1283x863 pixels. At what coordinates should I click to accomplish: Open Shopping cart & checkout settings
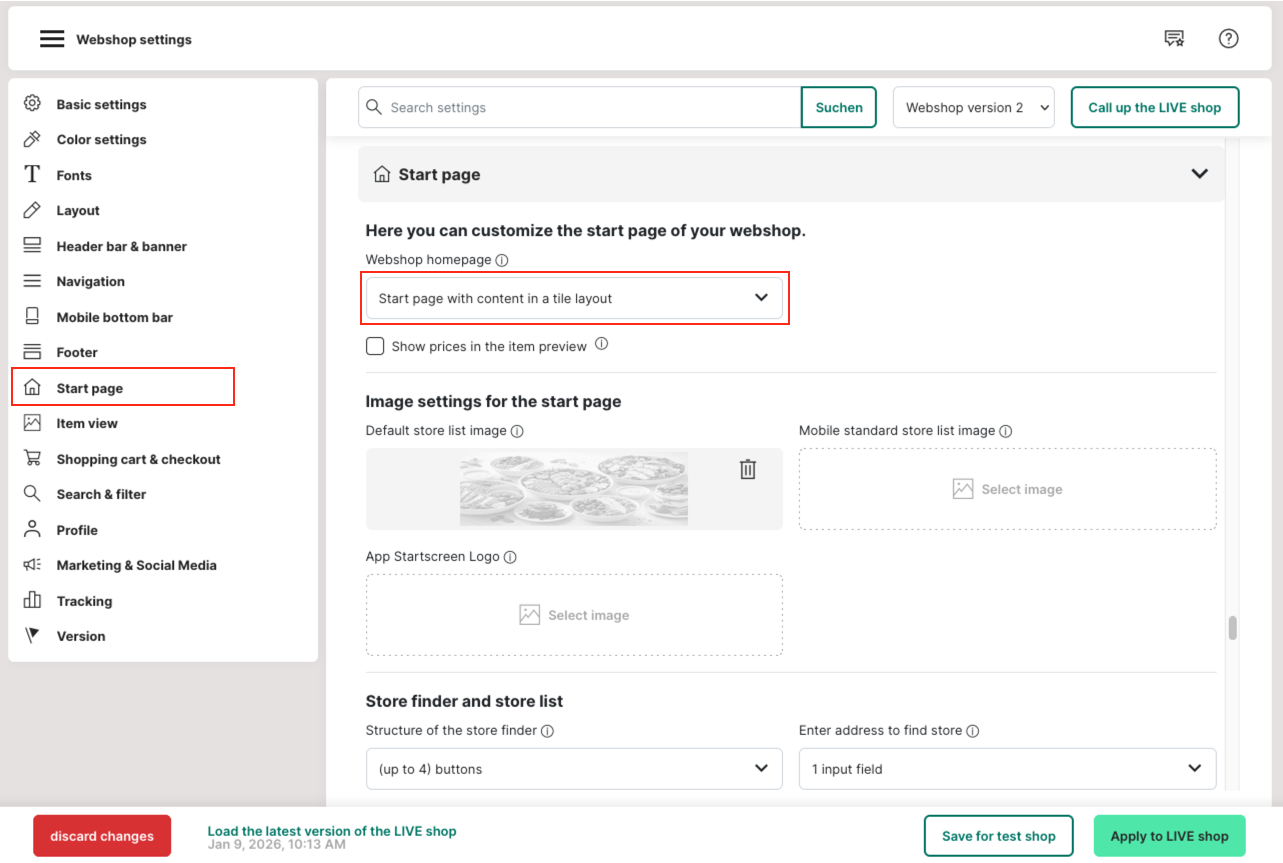coord(138,459)
